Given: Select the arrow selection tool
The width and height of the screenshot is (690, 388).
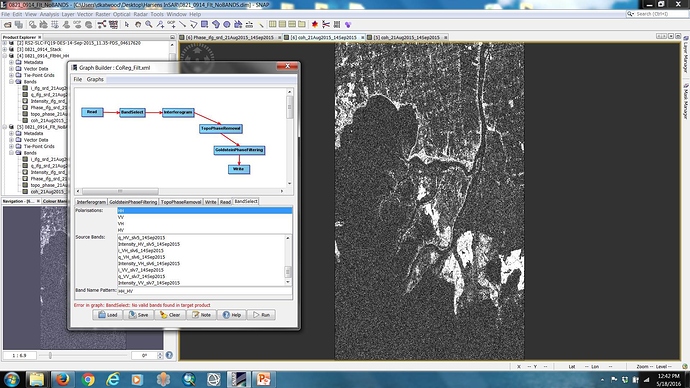Looking at the screenshot, I should tap(127, 25).
